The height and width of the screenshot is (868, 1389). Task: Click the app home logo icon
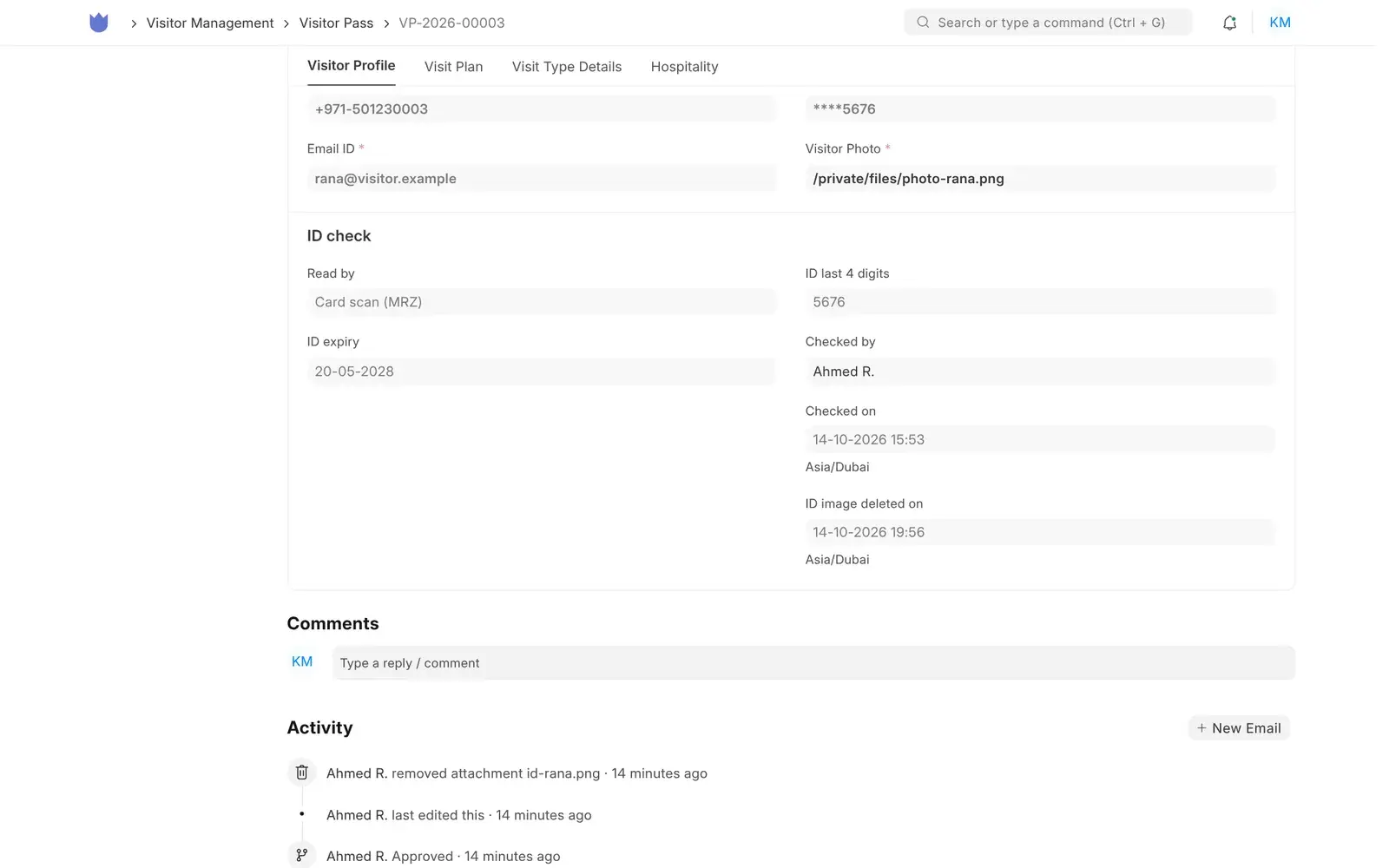99,23
